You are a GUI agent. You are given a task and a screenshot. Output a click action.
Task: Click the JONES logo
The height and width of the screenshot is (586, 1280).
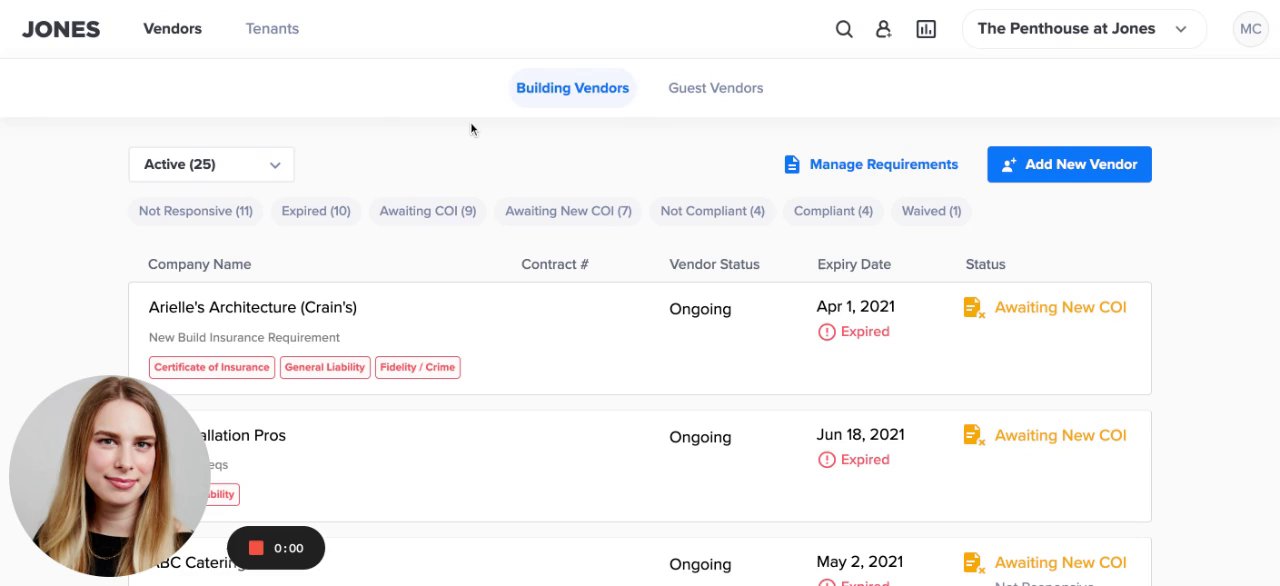pos(61,29)
